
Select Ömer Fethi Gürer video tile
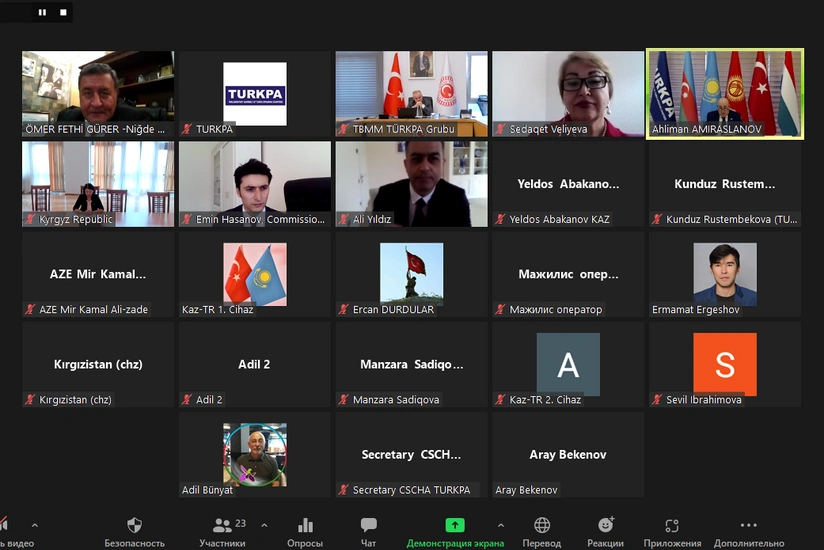pos(98,94)
